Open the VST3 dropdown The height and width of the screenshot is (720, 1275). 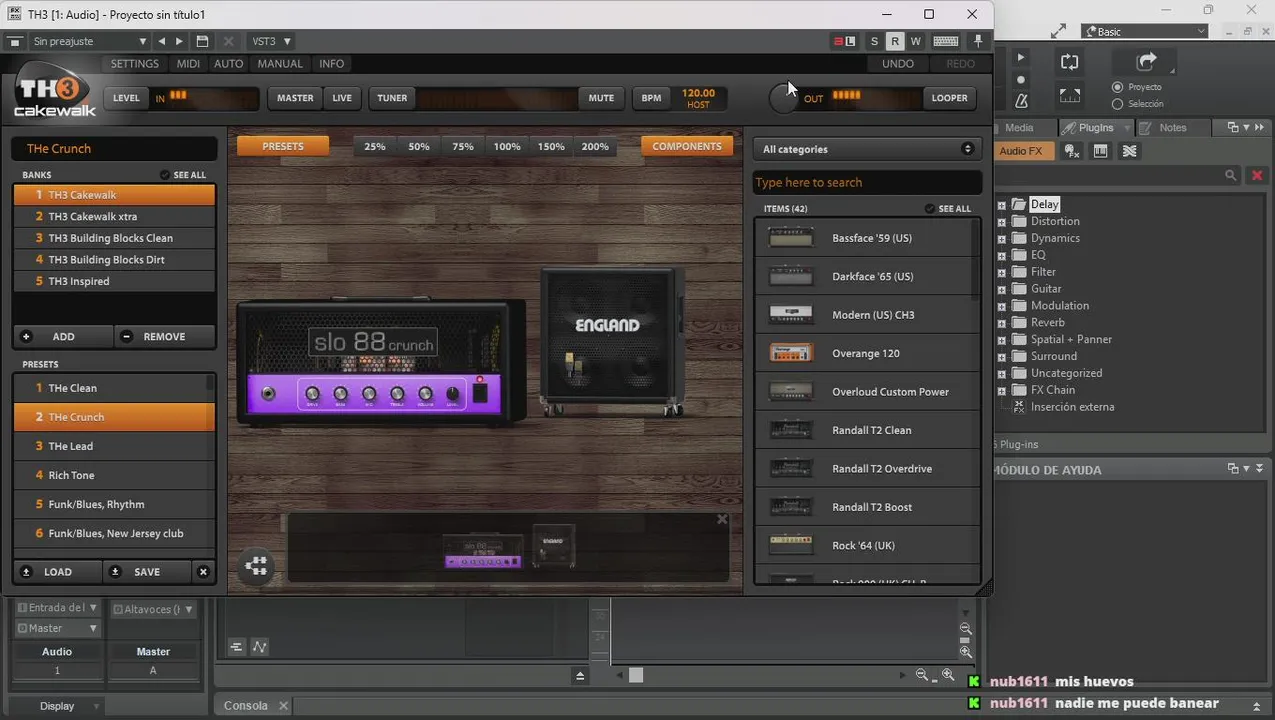pyautogui.click(x=271, y=41)
